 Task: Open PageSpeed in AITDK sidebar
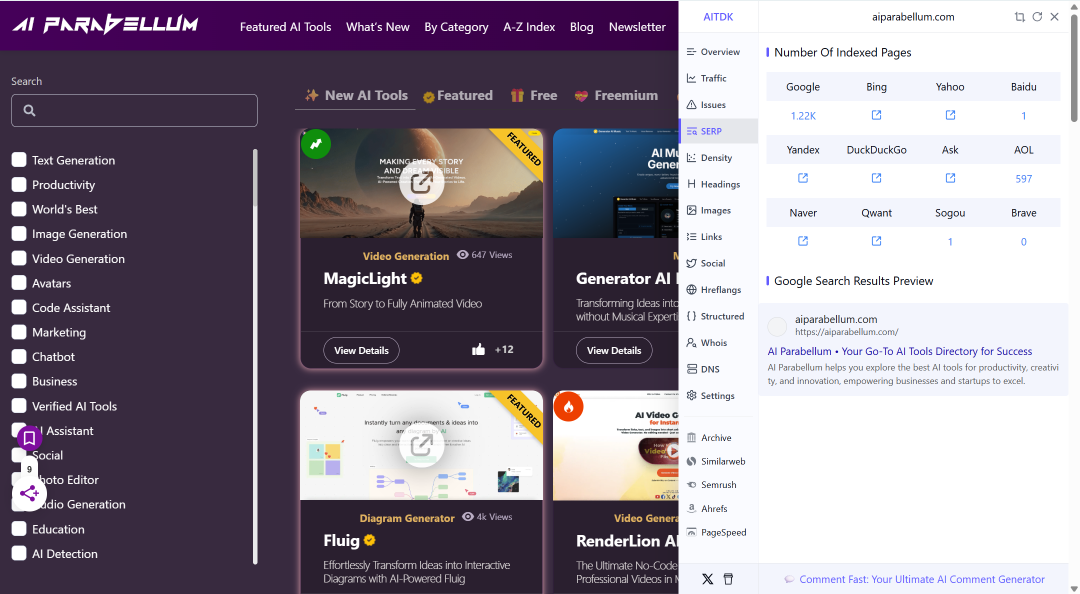[718, 532]
